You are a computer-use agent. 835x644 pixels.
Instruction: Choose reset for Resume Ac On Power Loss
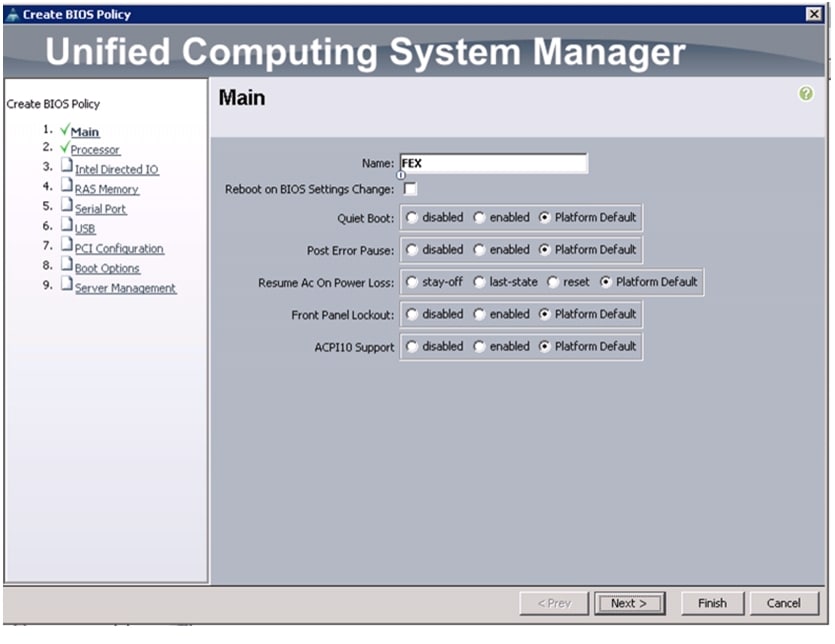(x=553, y=282)
